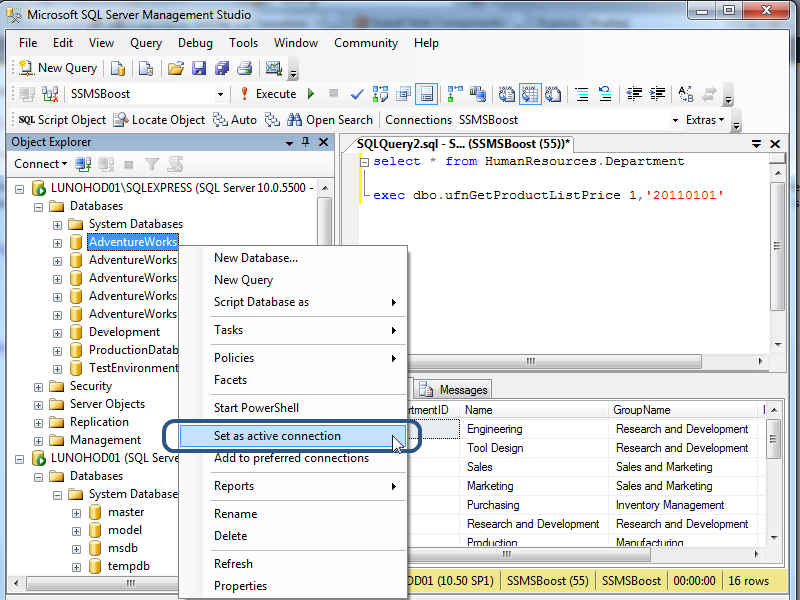This screenshot has width=800, height=600.
Task: Sort by the GroupName column header
Action: 682,410
